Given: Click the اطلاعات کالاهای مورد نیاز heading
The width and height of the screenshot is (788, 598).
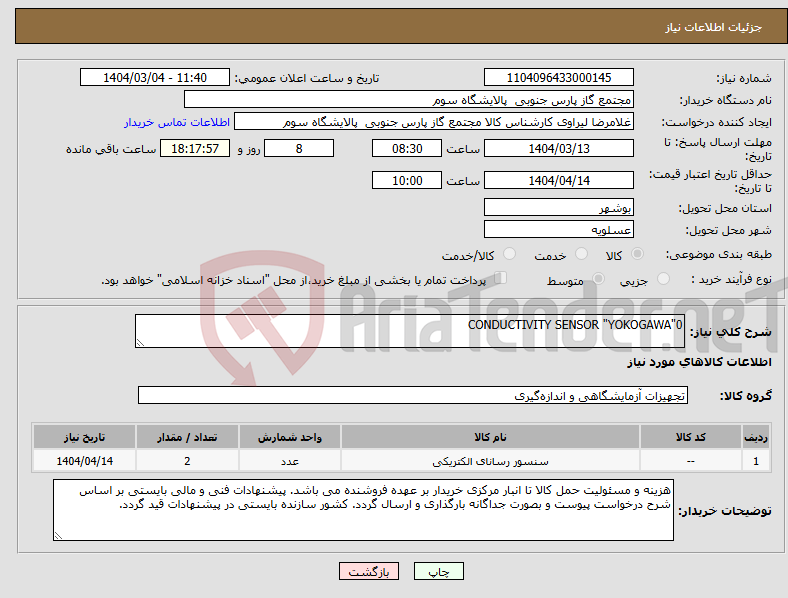Looking at the screenshot, I should click(699, 362).
